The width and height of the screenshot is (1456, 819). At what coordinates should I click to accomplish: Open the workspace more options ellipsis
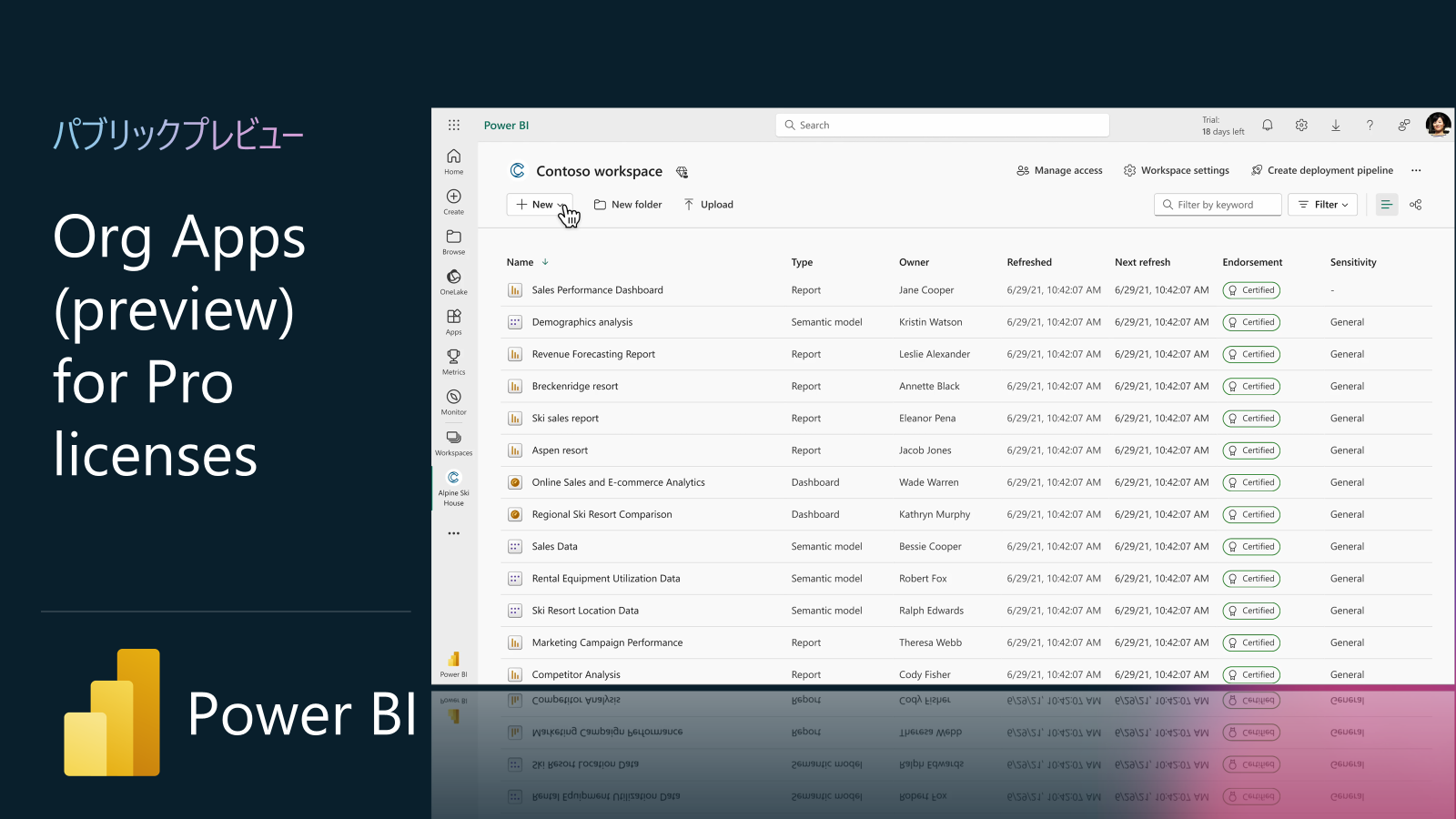click(1416, 170)
